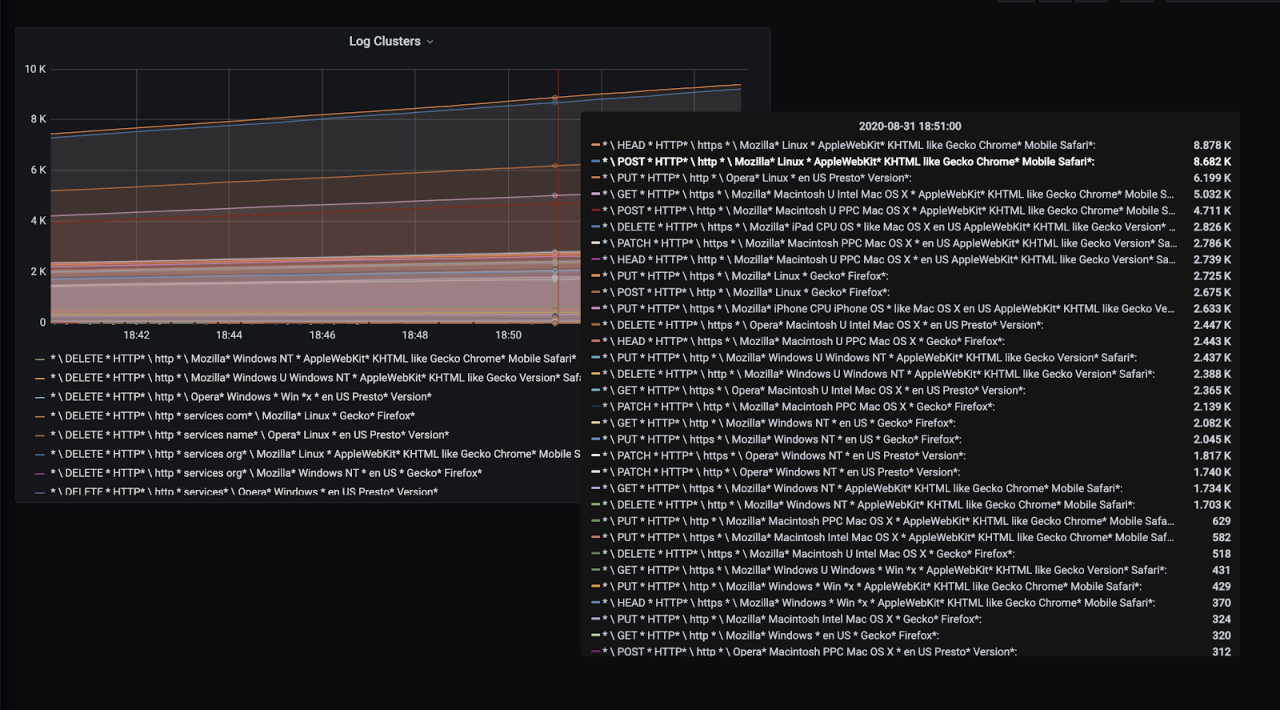Click legend color icon for DELETE Windows U Safari series
Screen dimensions: 1280x710
pos(39,378)
